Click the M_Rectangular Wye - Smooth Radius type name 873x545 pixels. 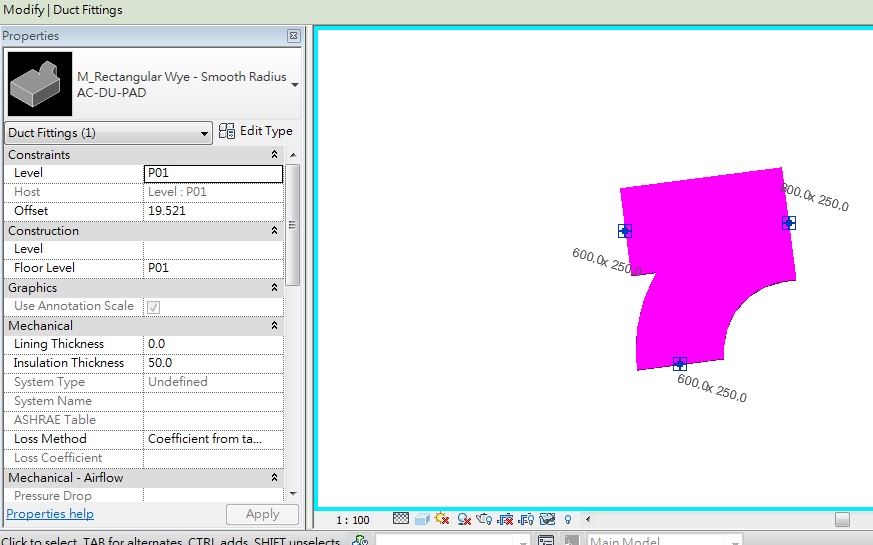point(182,77)
